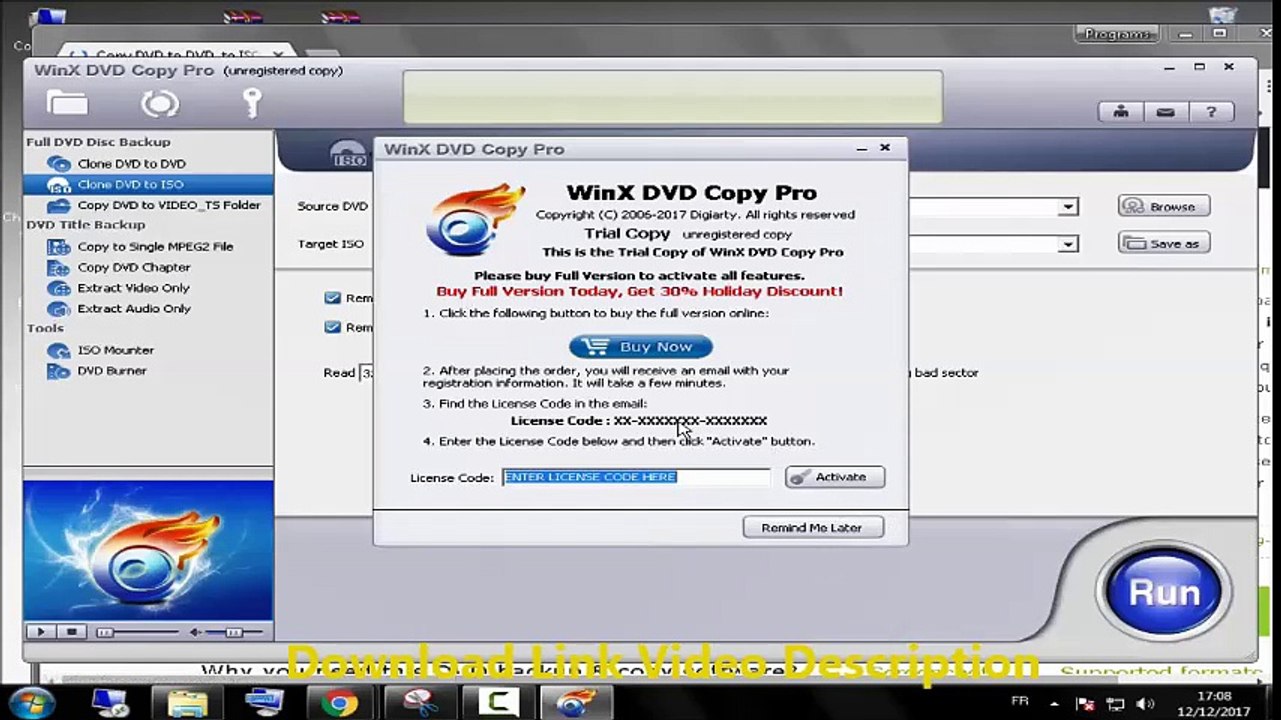This screenshot has height=720, width=1281.
Task: Dismiss dialog with Remind Me Later
Action: (813, 527)
